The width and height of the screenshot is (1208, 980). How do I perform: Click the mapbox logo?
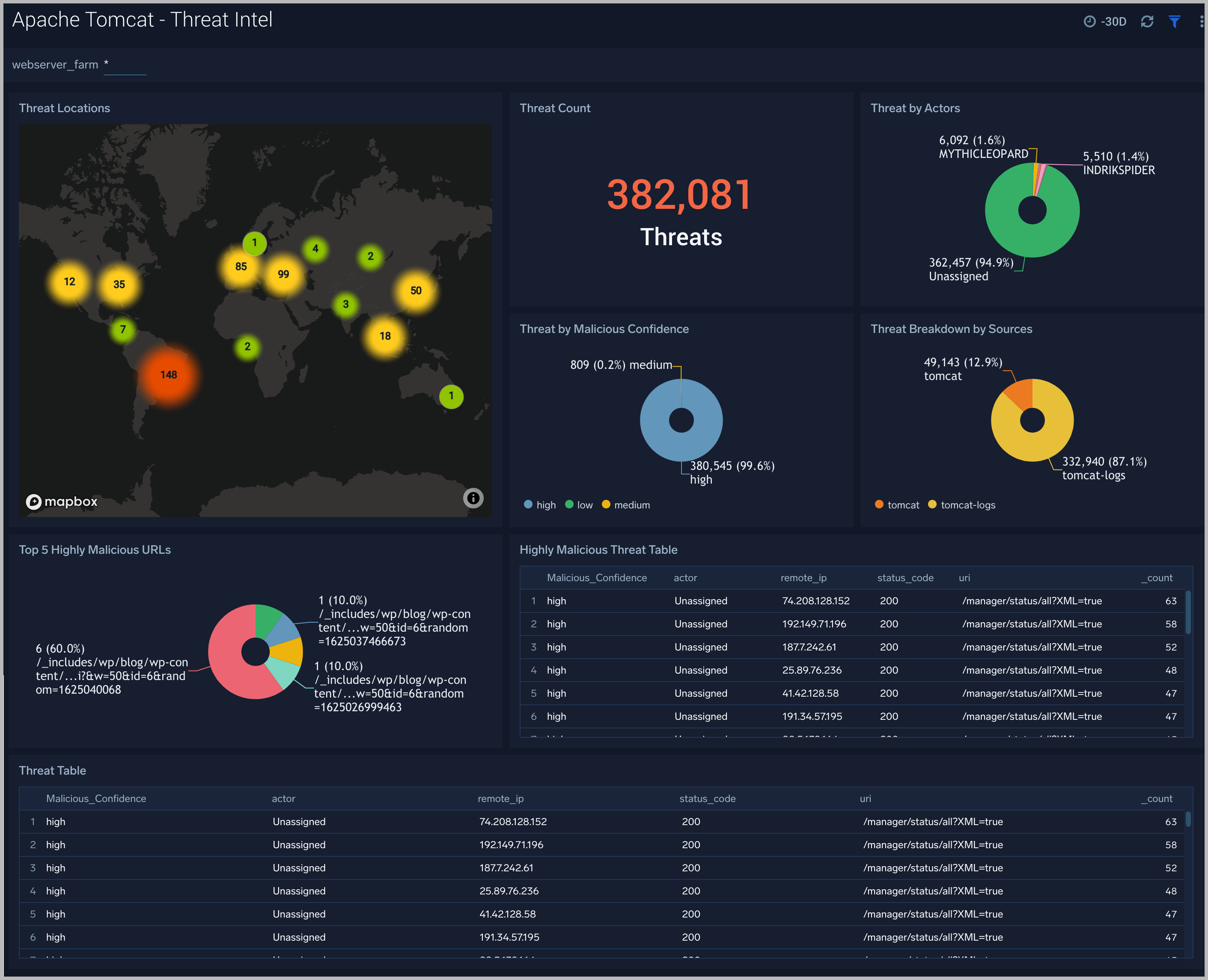point(62,501)
